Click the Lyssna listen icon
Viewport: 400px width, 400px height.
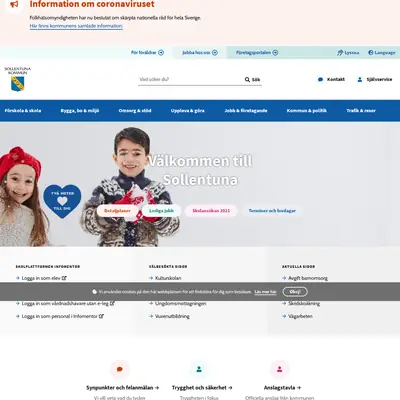(x=340, y=52)
